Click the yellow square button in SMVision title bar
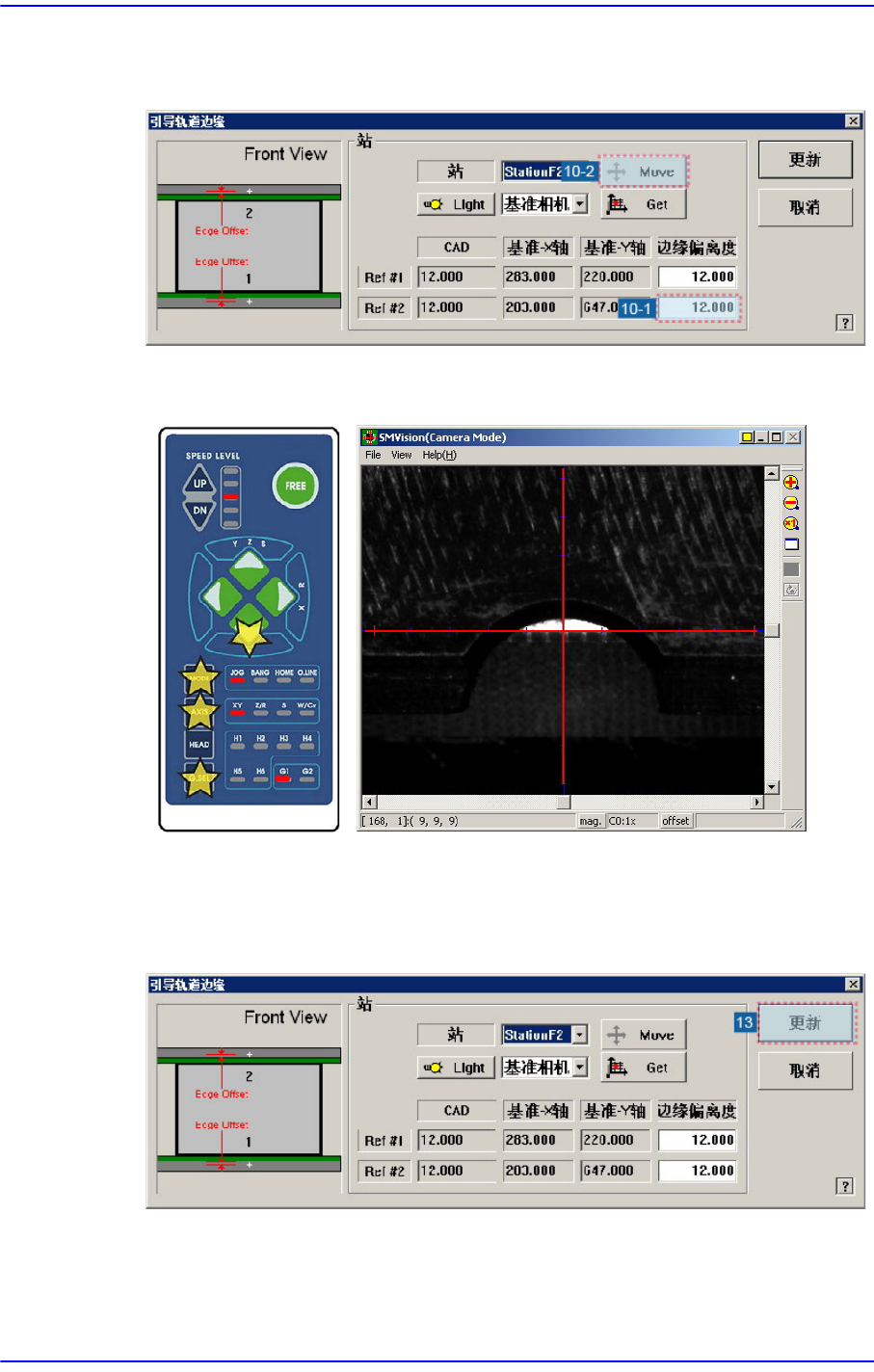Viewport: 874px width, 1372px height. [x=747, y=437]
